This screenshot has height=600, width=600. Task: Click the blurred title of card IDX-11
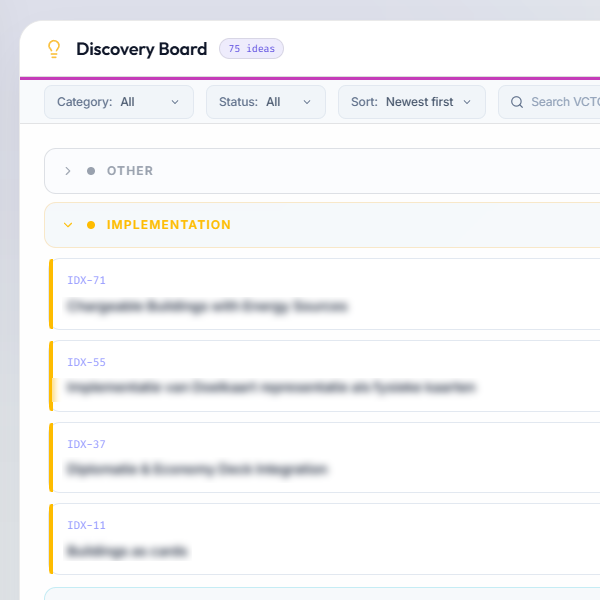(x=127, y=551)
